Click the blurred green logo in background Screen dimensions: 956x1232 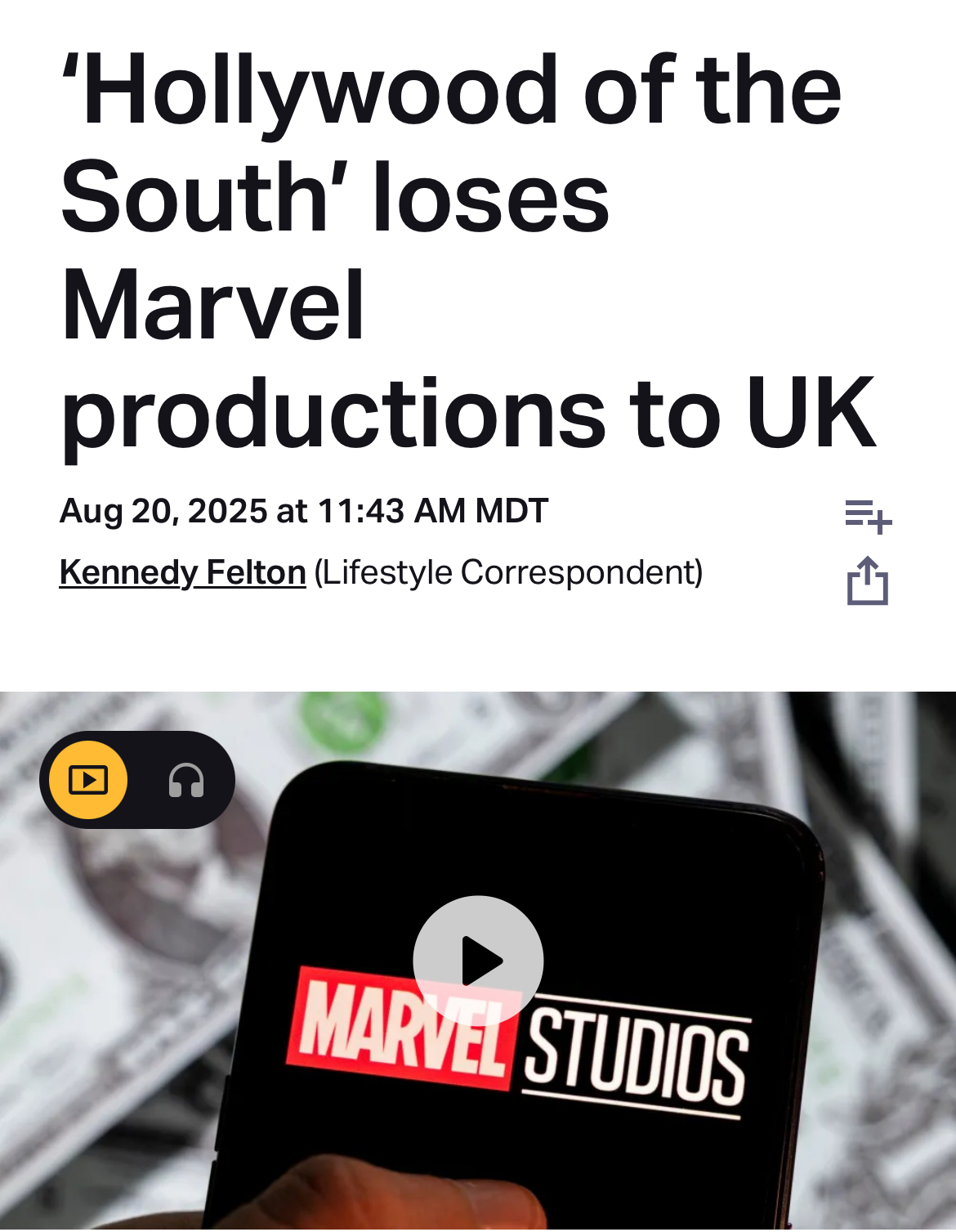[x=342, y=719]
